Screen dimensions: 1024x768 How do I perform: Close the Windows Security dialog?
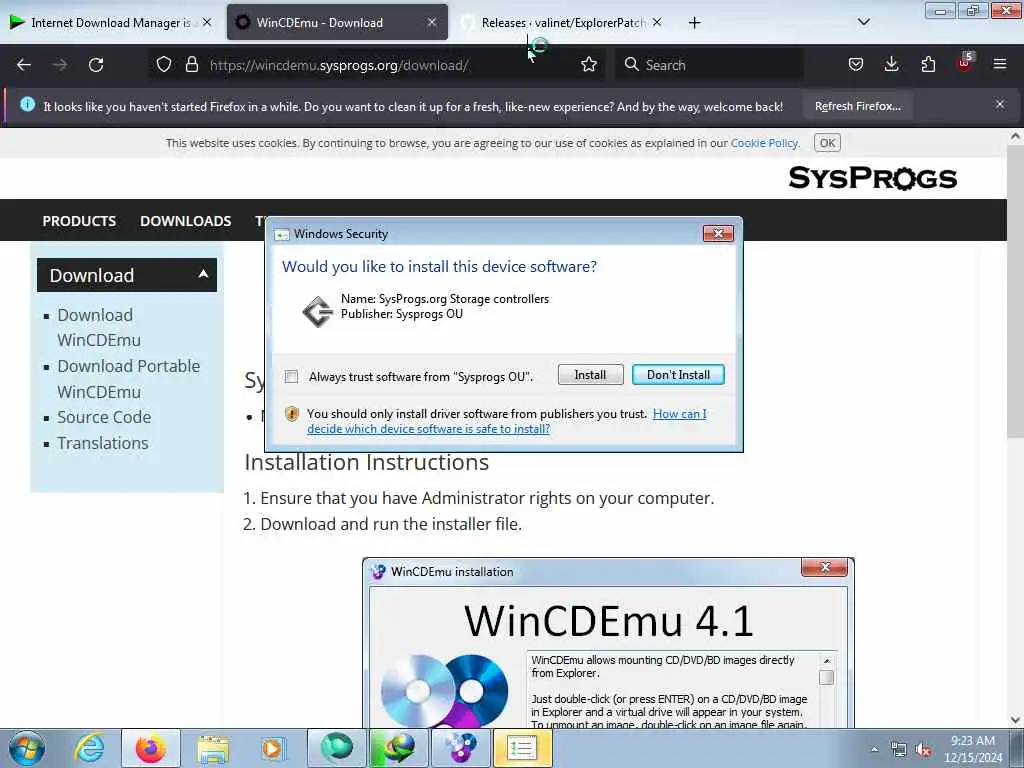click(x=718, y=233)
